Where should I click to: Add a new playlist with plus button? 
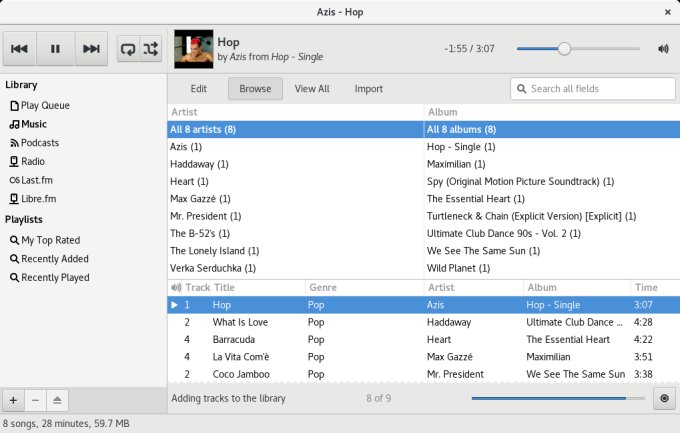(x=13, y=400)
